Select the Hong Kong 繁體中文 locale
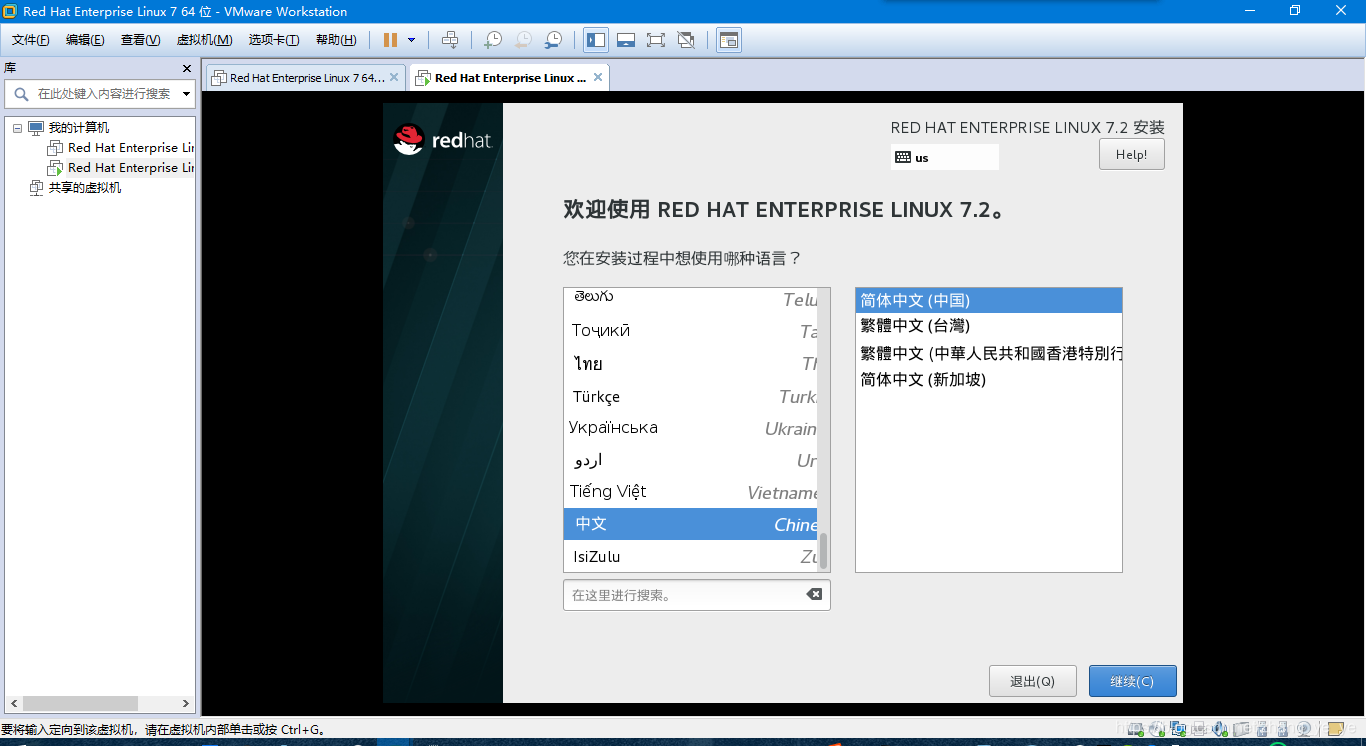This screenshot has height=746, width=1366. [x=989, y=353]
